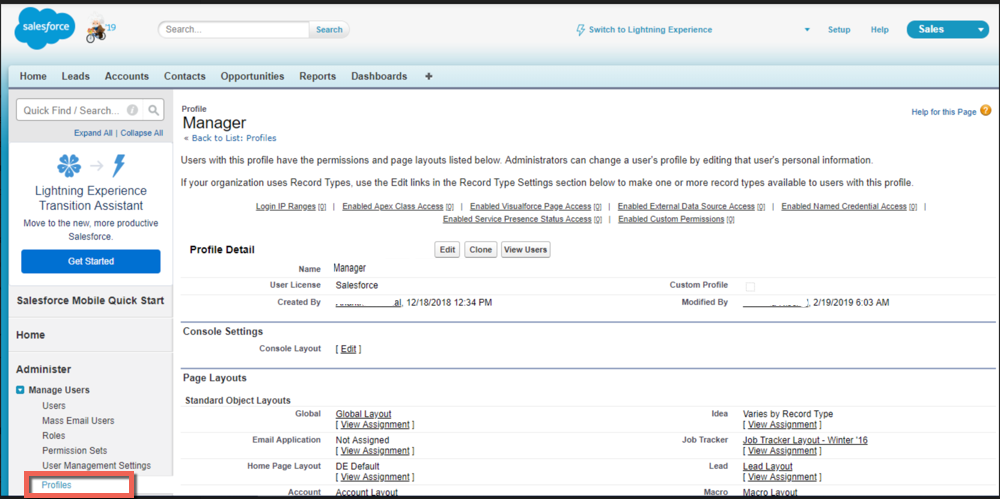Click Expand All in sidebar
The height and width of the screenshot is (499, 1000).
93,133
